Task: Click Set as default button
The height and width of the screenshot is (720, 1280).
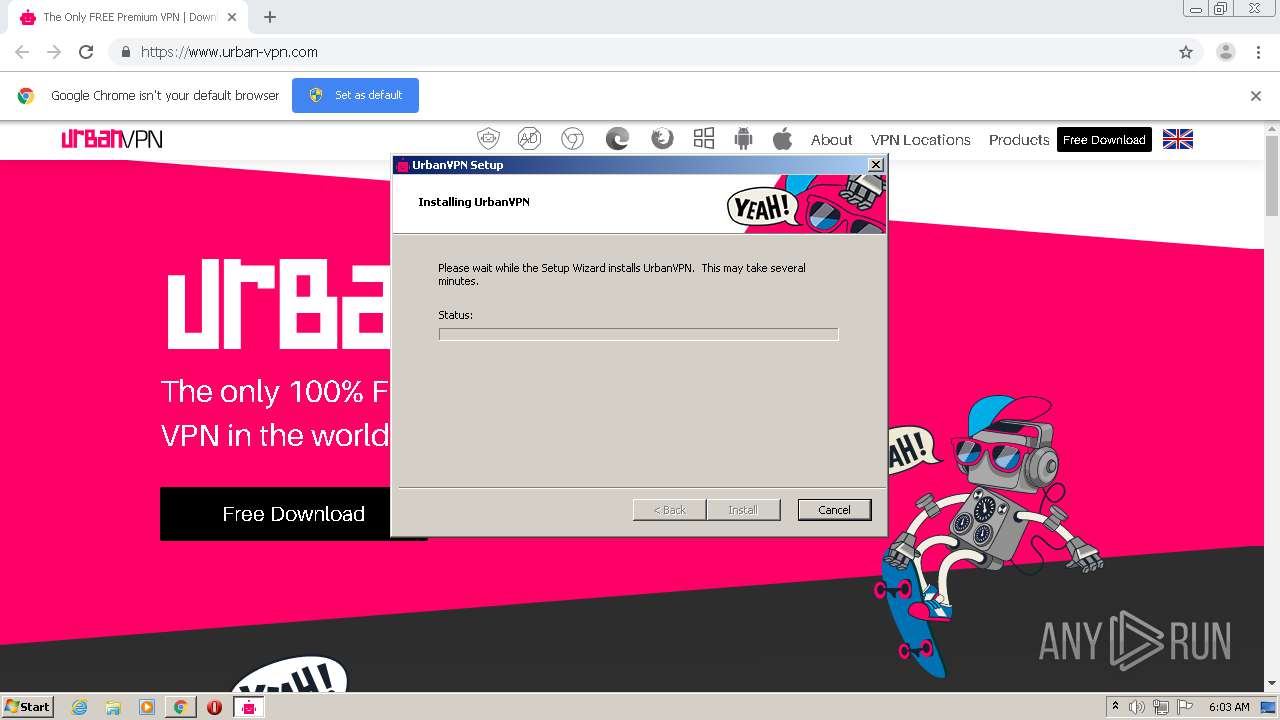Action: coord(355,95)
